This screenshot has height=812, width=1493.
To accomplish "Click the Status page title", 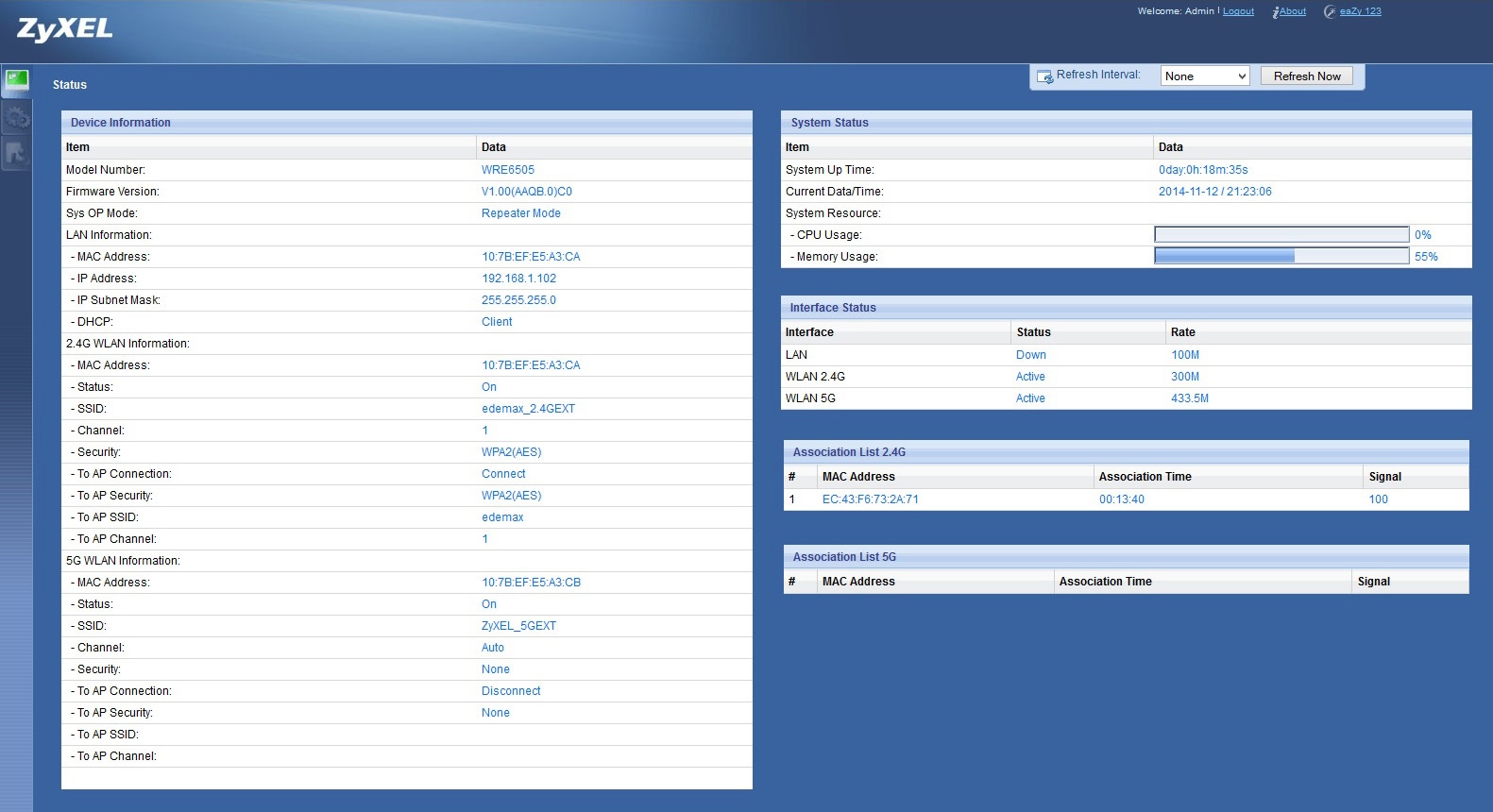I will [70, 85].
